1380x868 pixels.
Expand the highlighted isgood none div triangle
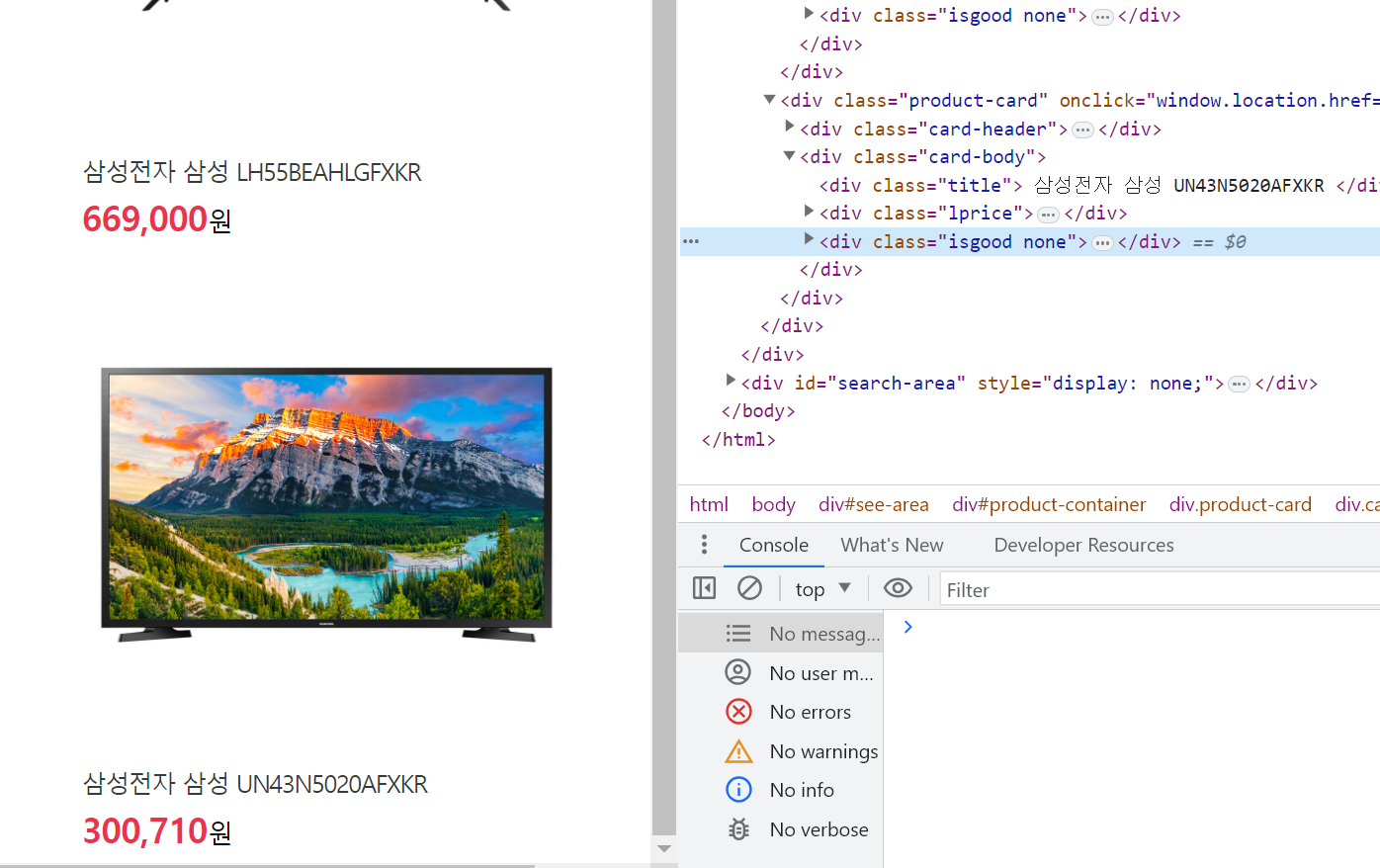coord(809,239)
